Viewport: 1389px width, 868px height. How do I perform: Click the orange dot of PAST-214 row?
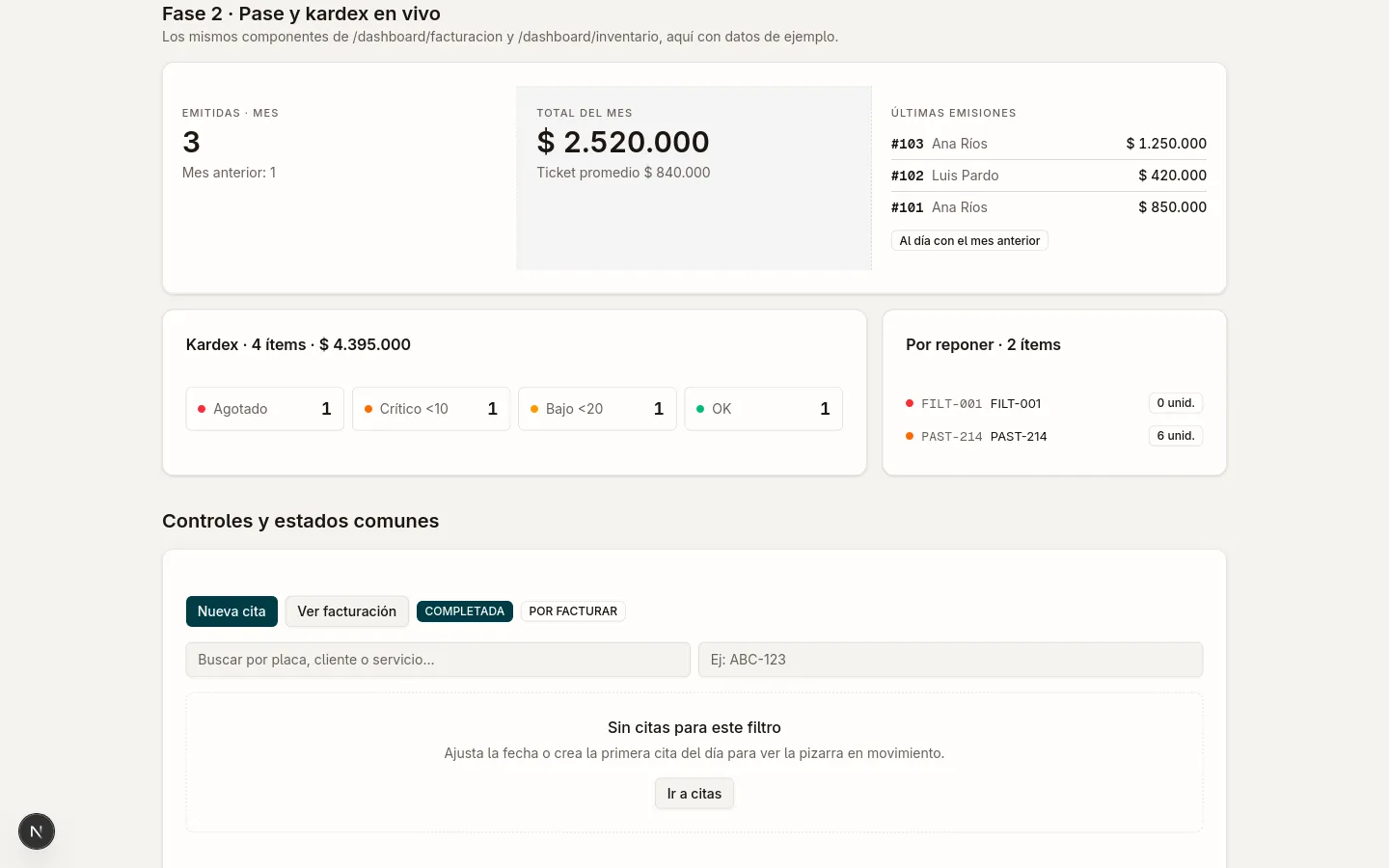coord(910,436)
